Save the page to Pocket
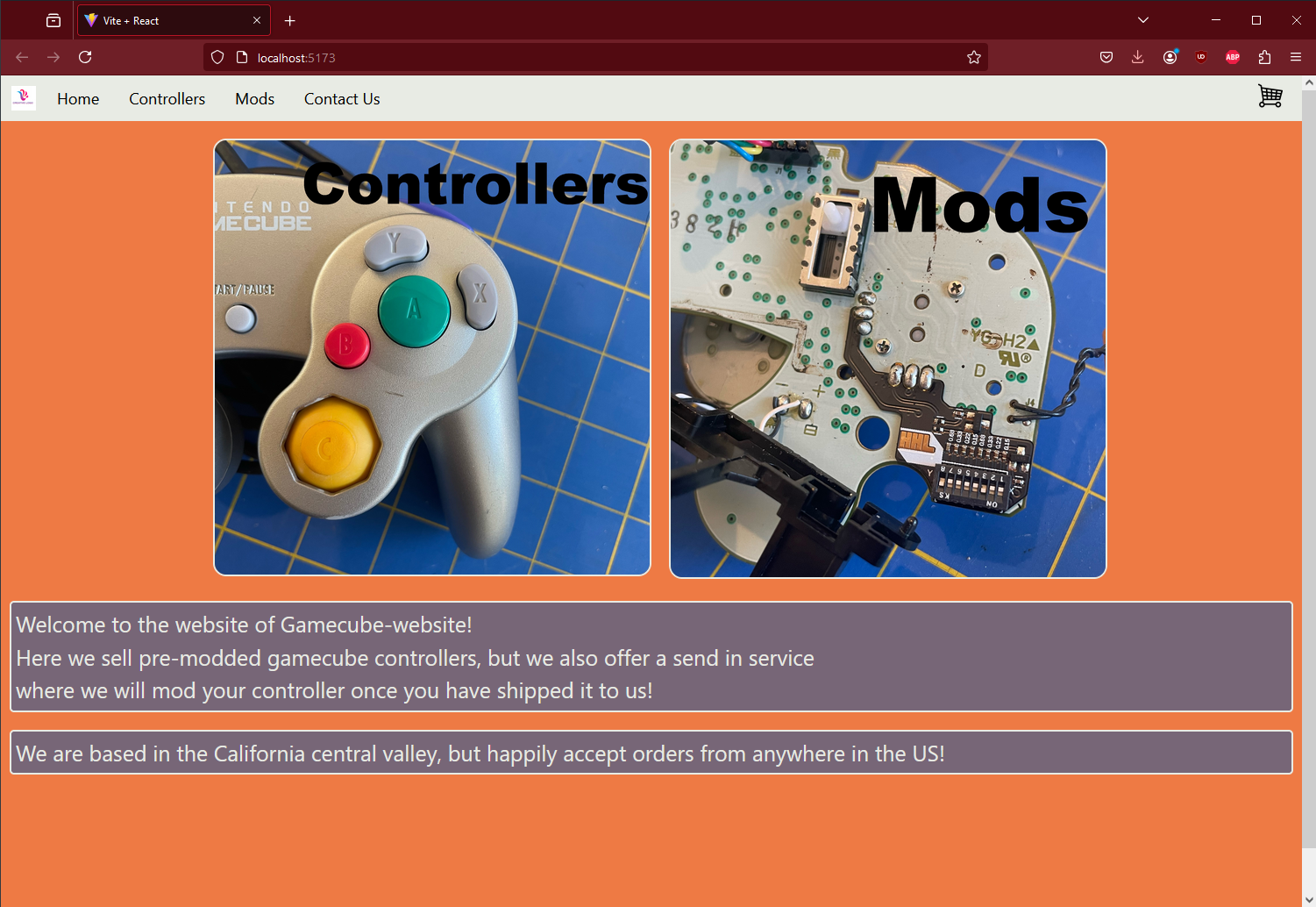Viewport: 1316px width, 907px height. (1106, 57)
